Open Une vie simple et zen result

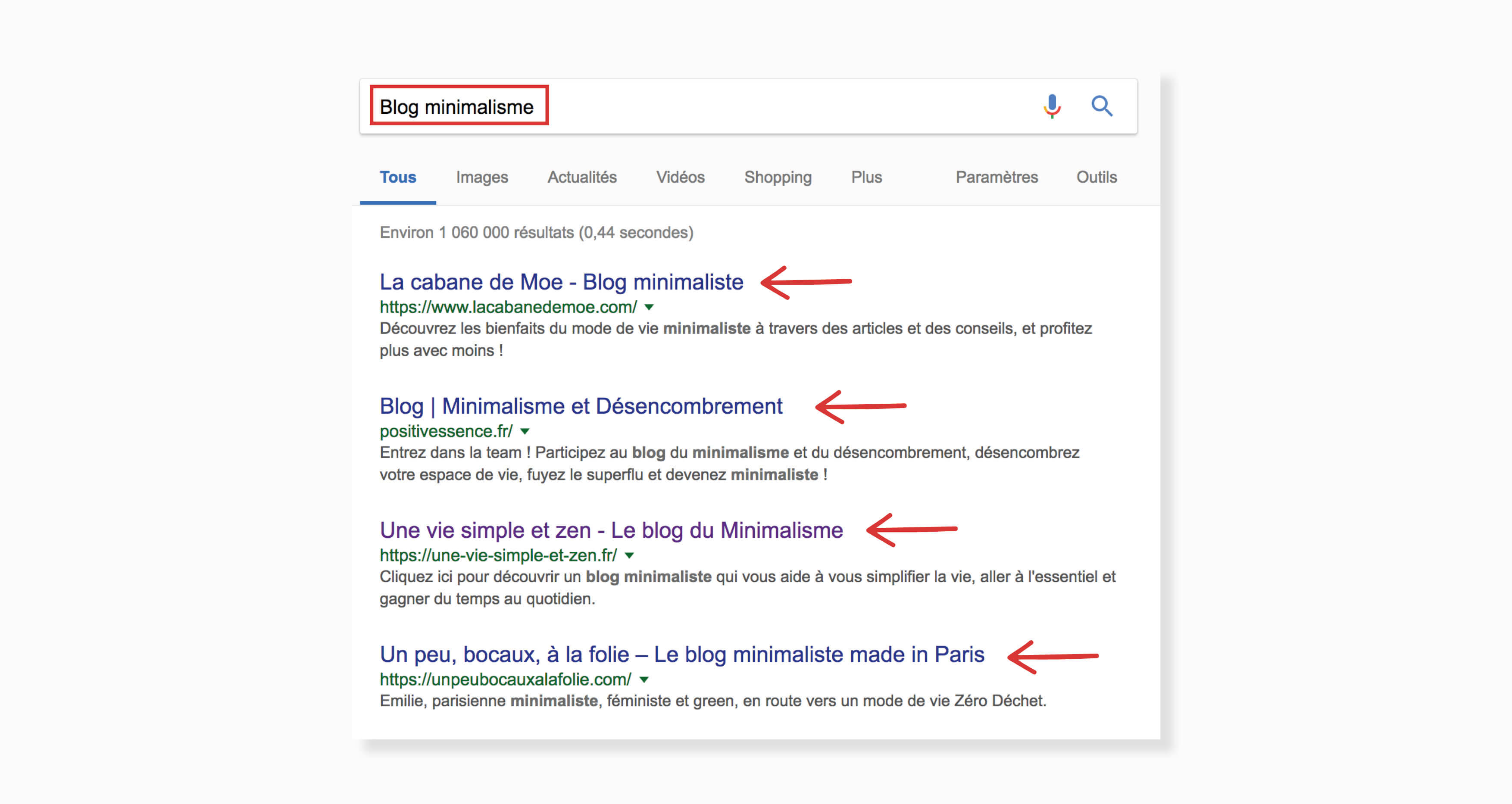611,530
